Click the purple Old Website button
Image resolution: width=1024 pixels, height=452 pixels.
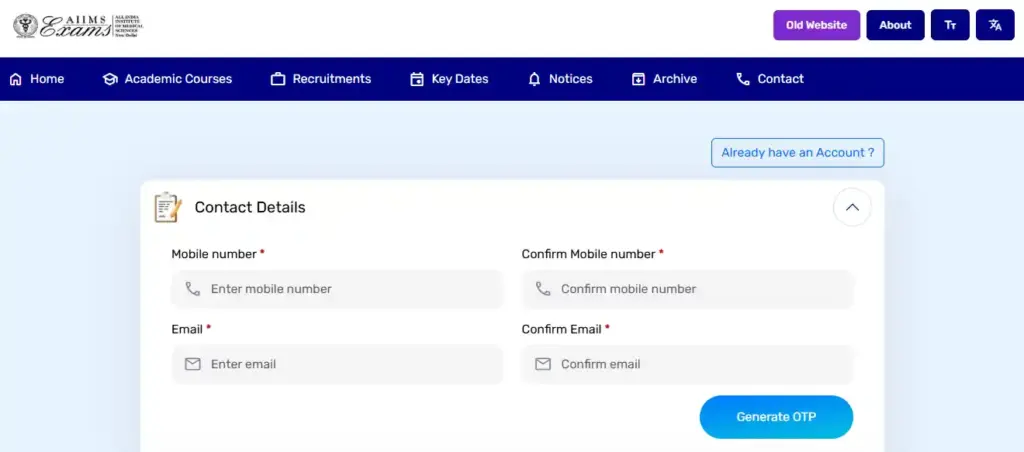816,25
